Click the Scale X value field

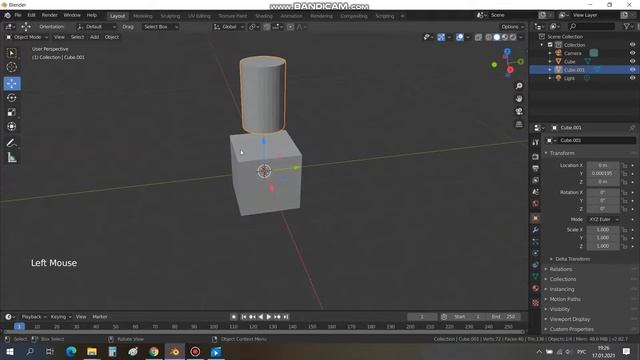point(602,230)
